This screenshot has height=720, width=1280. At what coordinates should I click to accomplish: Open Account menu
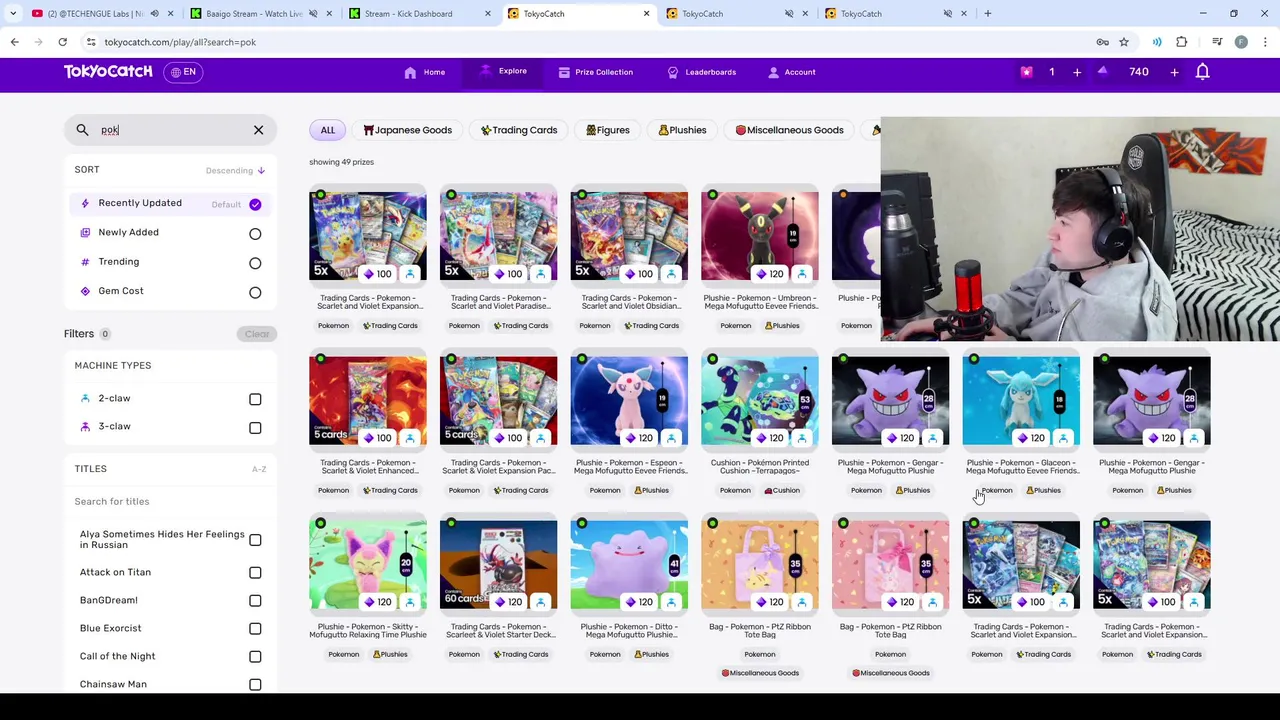tap(791, 72)
